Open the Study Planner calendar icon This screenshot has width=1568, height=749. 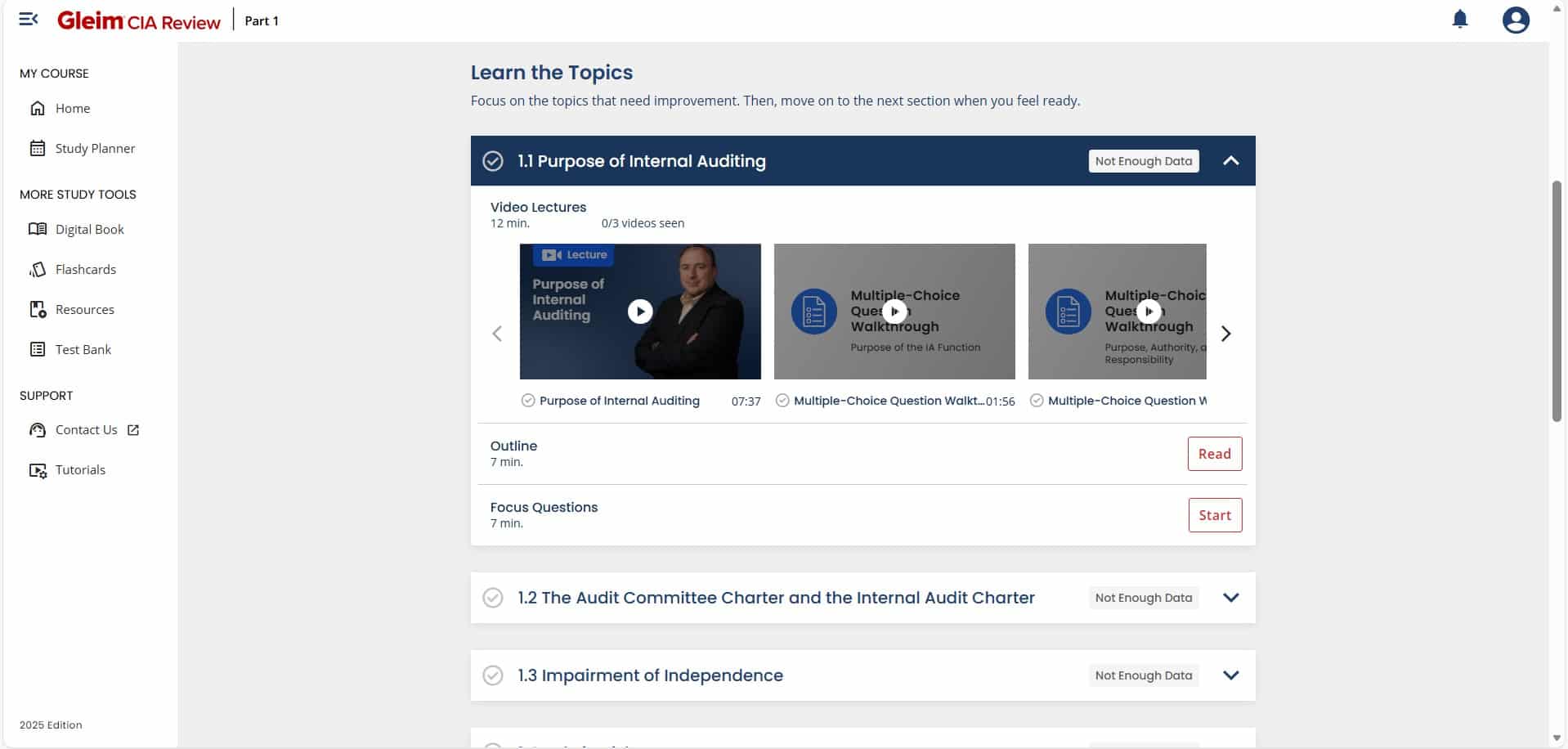pyautogui.click(x=38, y=148)
